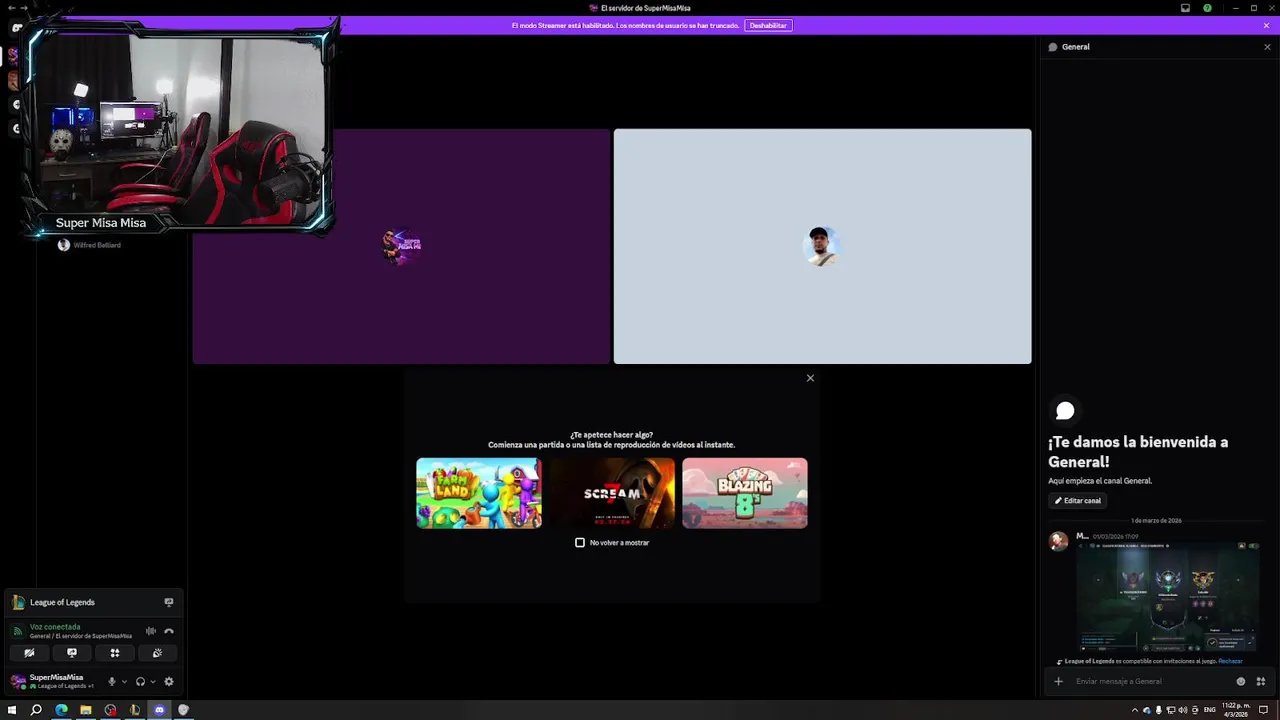1280x720 pixels.
Task: Deafen with the headphones icon
Action: pyautogui.click(x=140, y=681)
